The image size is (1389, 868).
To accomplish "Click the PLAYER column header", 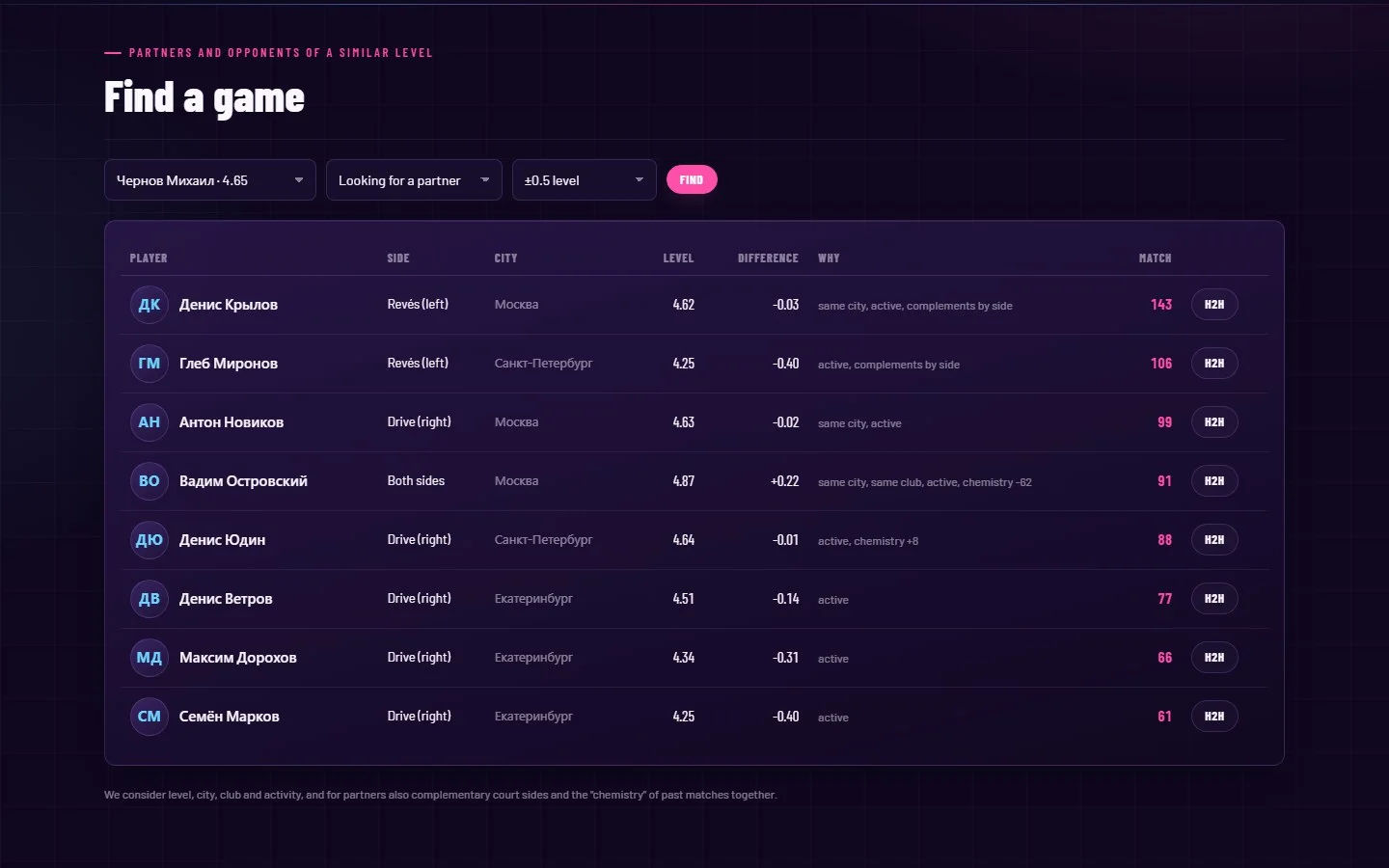I will (x=149, y=258).
